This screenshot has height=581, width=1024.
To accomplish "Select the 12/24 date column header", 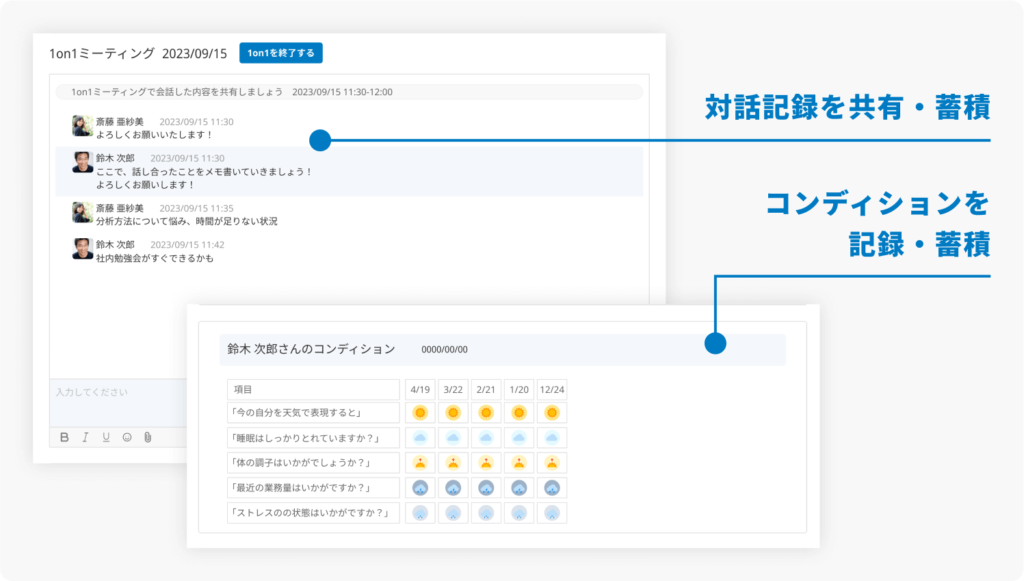I will pyautogui.click(x=552, y=390).
